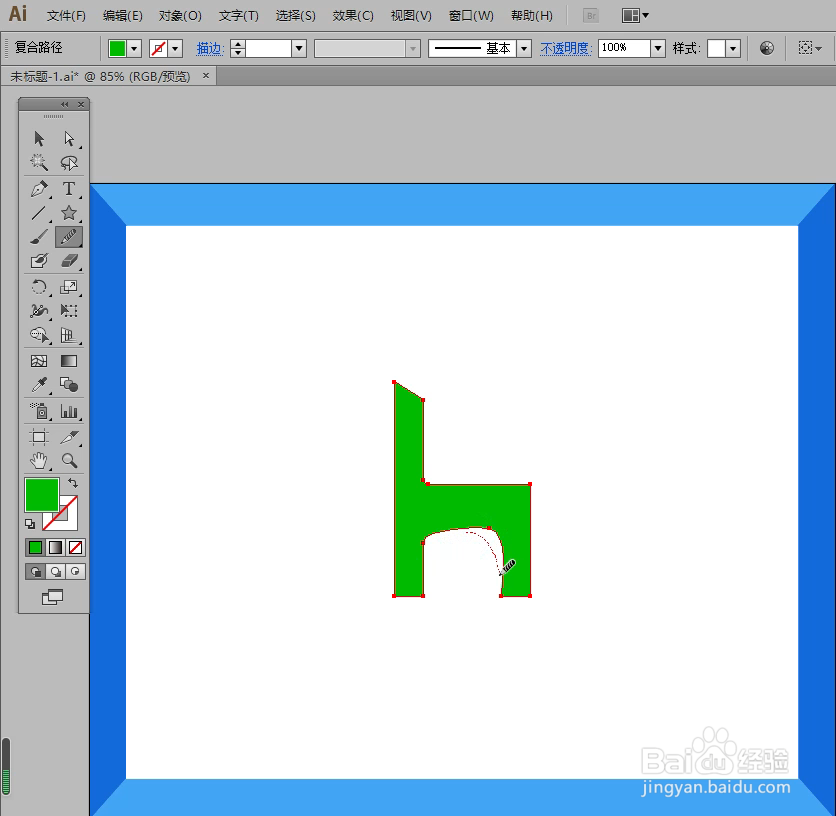Swap fill and stroke colors
The width and height of the screenshot is (836, 816).
coord(73,483)
